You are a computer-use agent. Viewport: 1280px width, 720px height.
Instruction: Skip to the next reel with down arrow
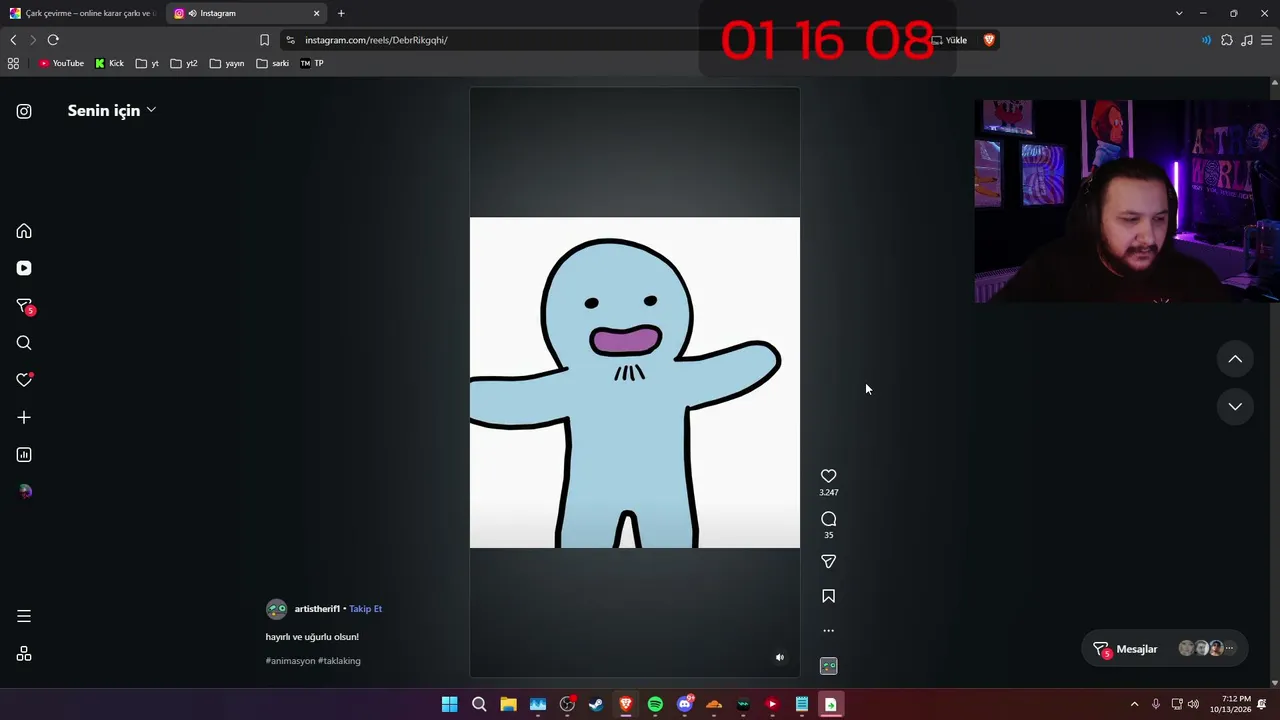(1235, 406)
